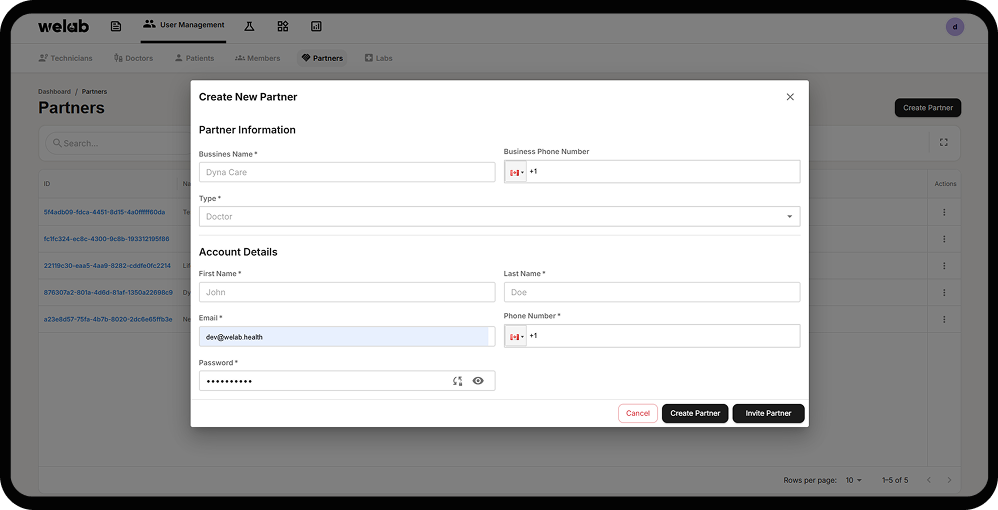Go to the next page of results
This screenshot has width=998, height=510.
pos(949,480)
